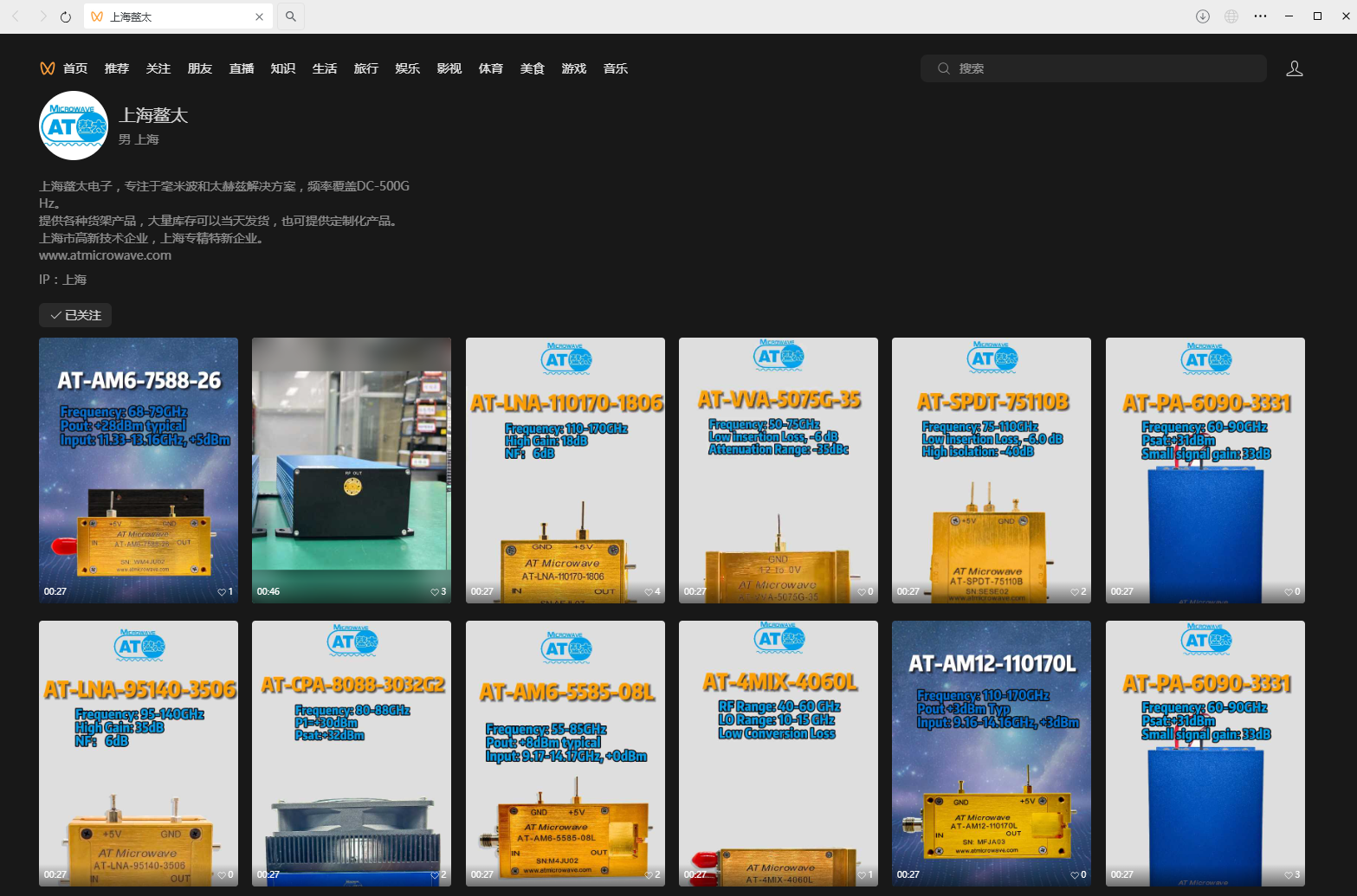Play the AT-VVA-5075G-35 video
This screenshot has width=1357, height=896.
click(779, 470)
